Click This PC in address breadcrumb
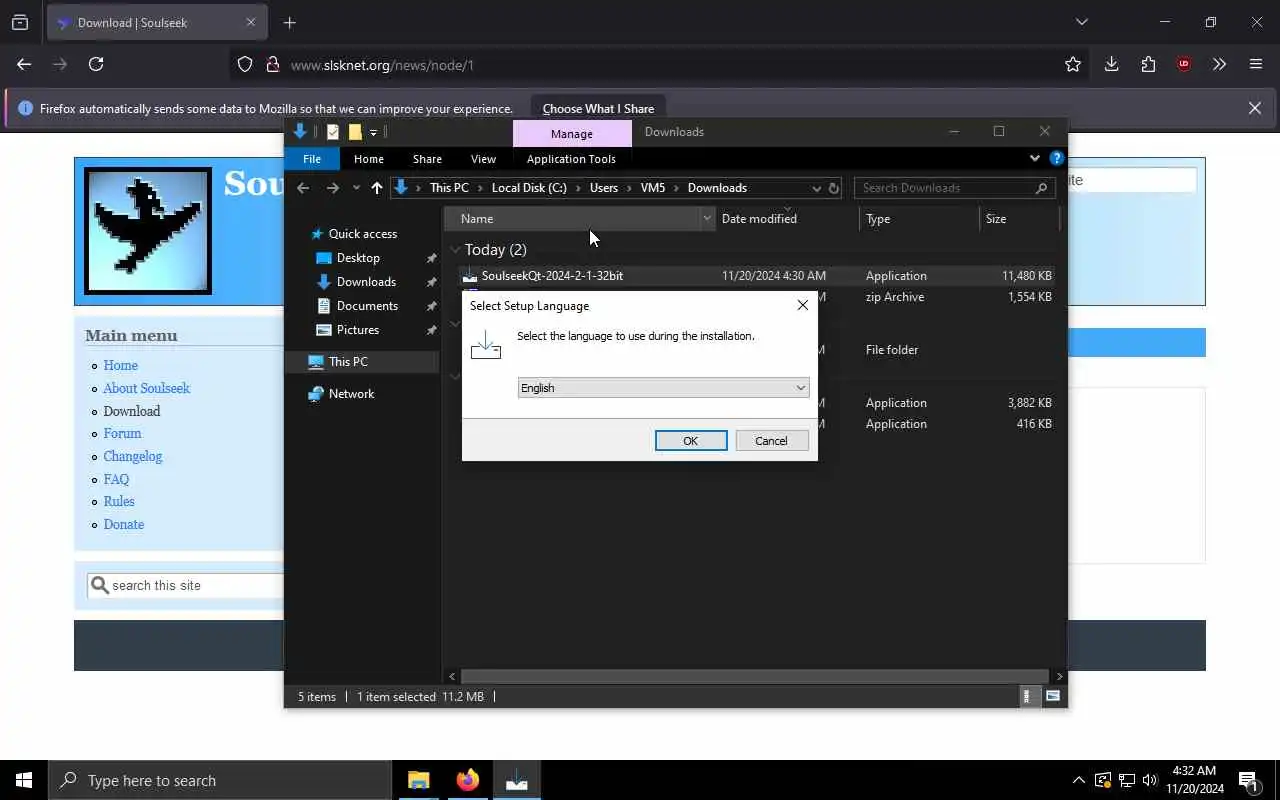This screenshot has width=1280, height=800. [449, 188]
